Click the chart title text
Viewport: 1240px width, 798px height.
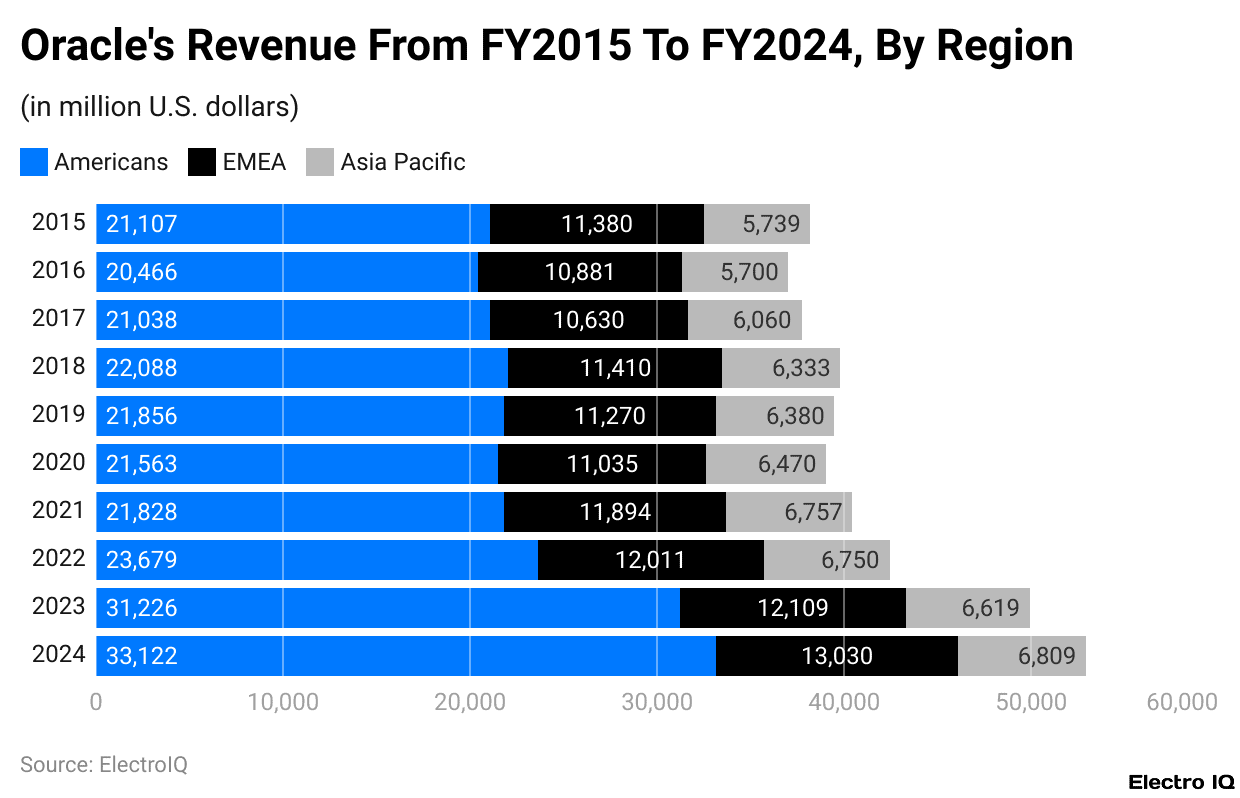click(546, 44)
